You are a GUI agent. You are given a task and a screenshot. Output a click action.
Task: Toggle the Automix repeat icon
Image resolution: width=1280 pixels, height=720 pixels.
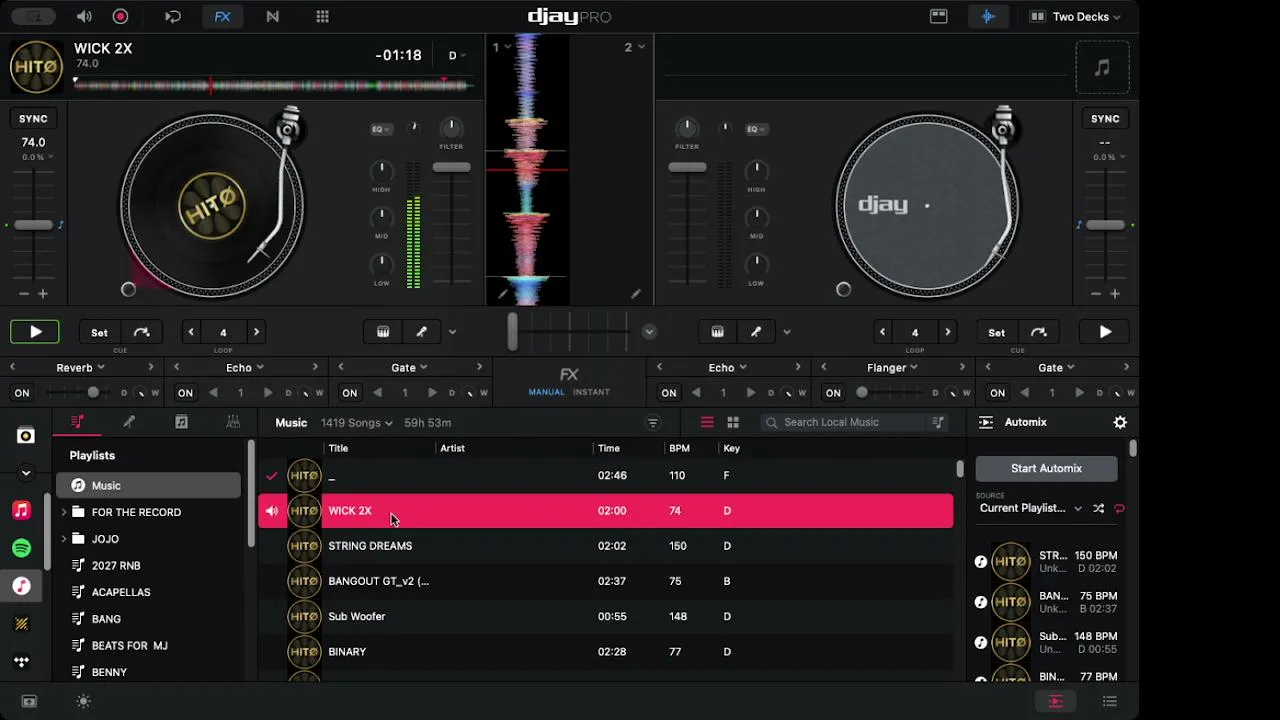[1119, 508]
